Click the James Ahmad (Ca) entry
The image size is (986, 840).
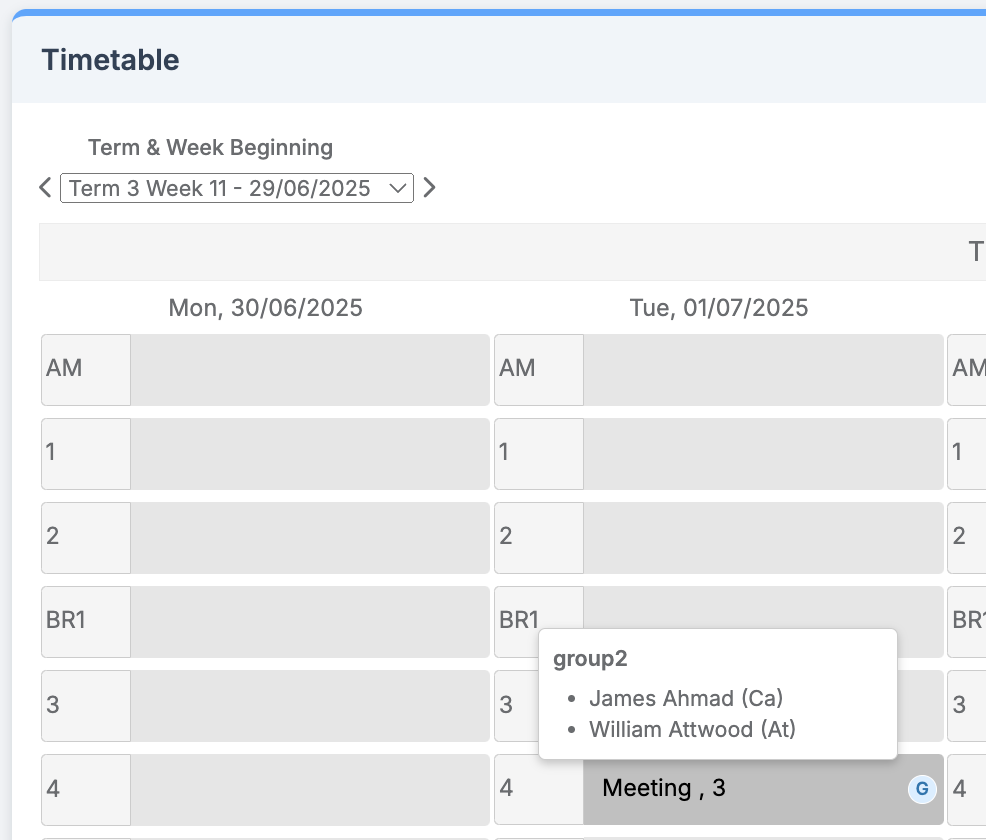pos(685,698)
